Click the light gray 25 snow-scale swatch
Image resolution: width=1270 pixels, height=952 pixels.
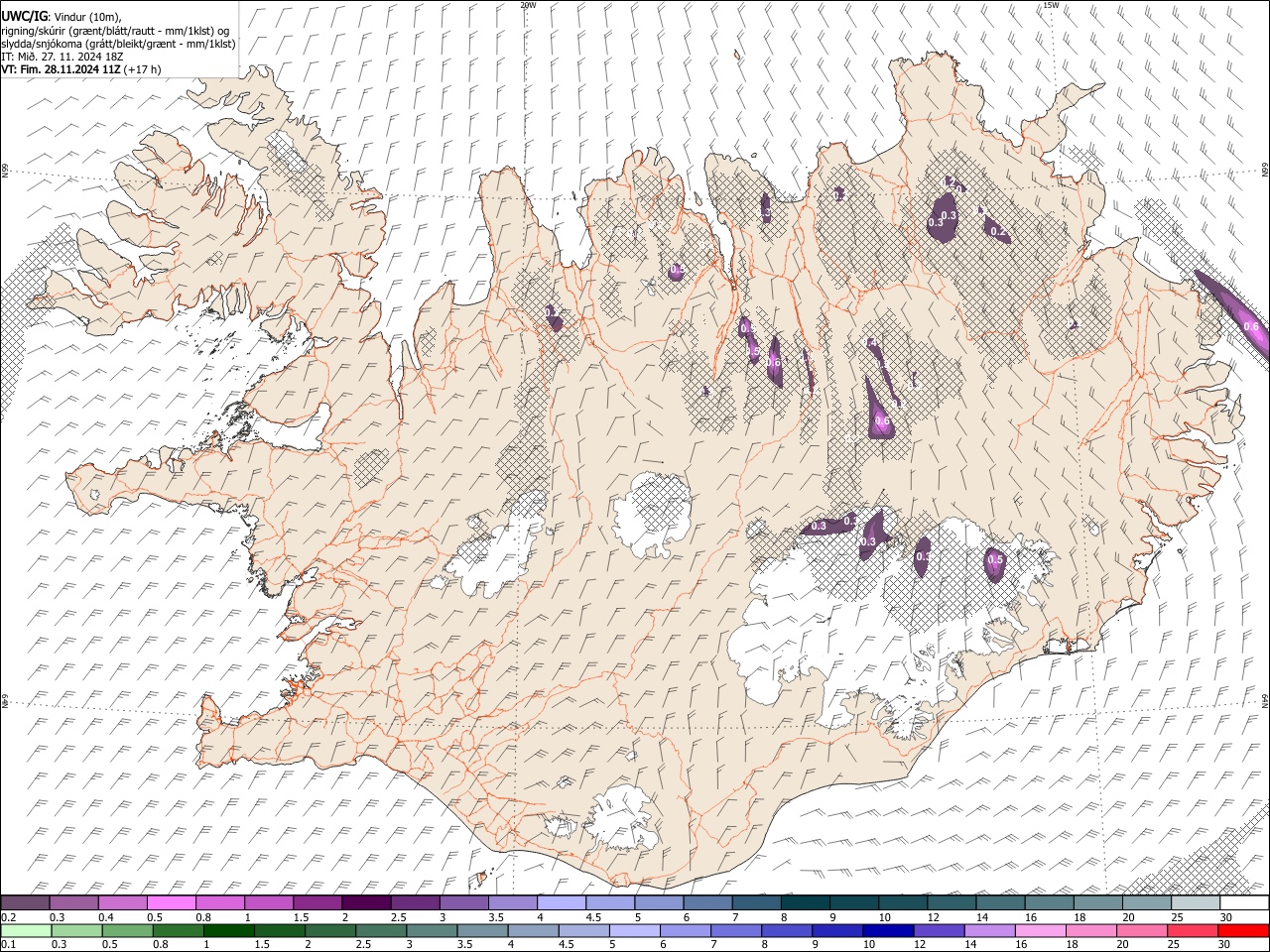(1197, 902)
